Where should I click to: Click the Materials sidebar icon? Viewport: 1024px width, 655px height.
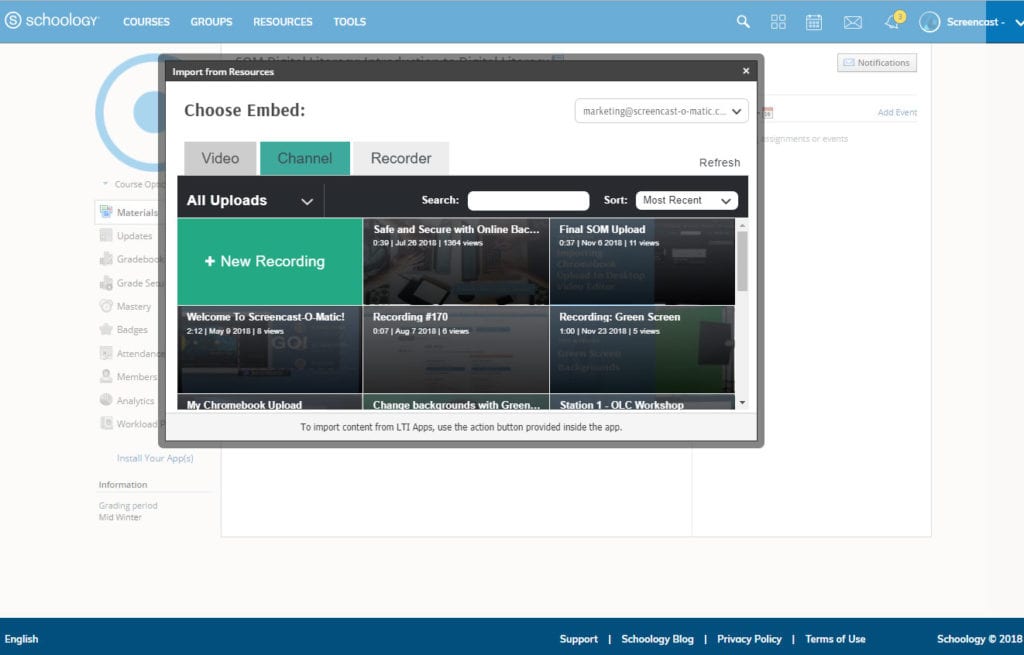[106, 212]
